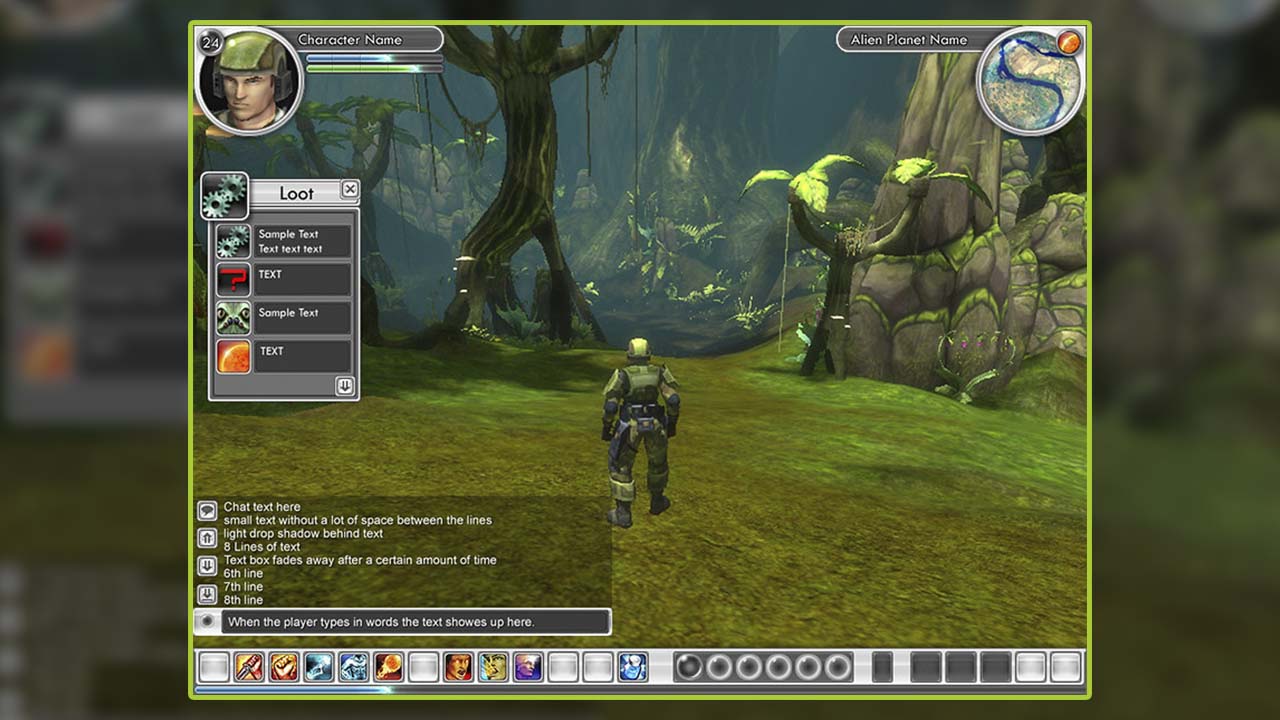Image resolution: width=1280 pixels, height=720 pixels.
Task: Activate the shouting red face ability
Action: click(x=458, y=667)
